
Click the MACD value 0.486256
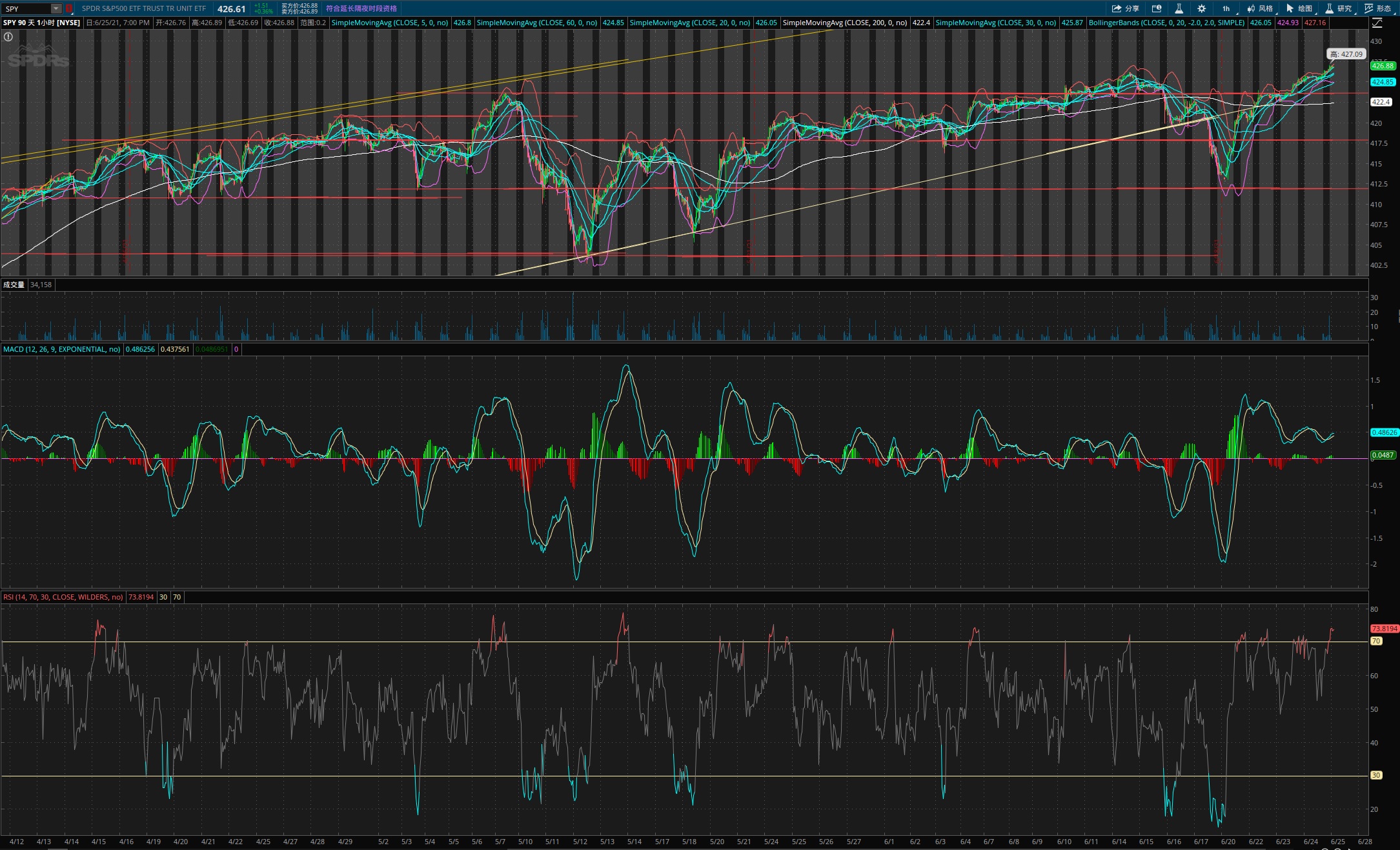point(140,349)
